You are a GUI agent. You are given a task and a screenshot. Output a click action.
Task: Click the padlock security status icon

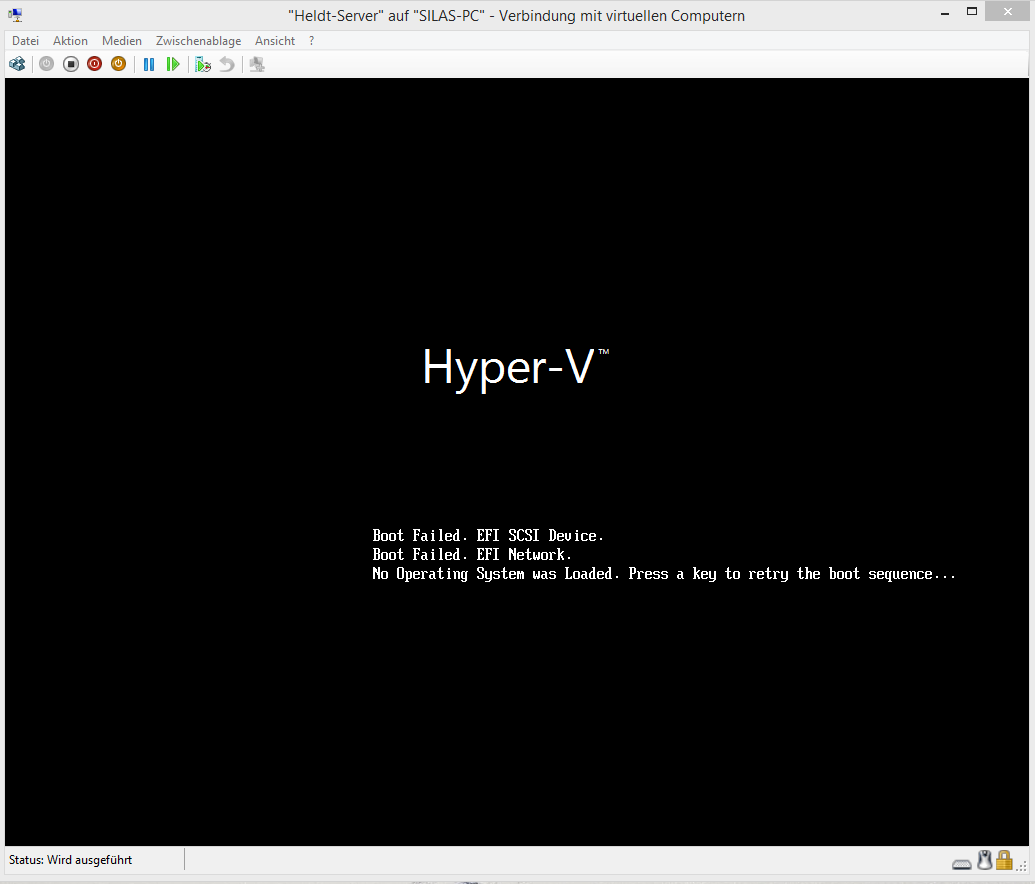coord(1004,860)
